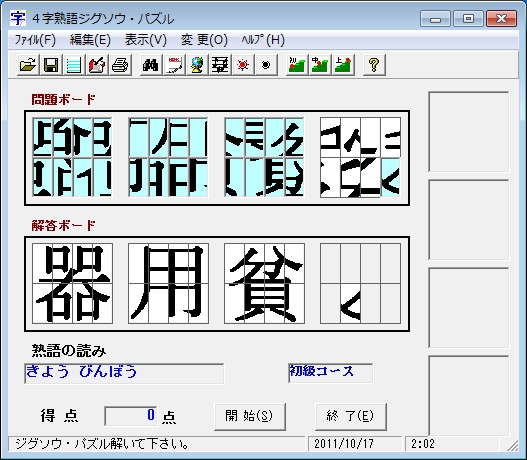Select the completed 用 character in answer board
This screenshot has height=460, width=527.
tap(168, 284)
